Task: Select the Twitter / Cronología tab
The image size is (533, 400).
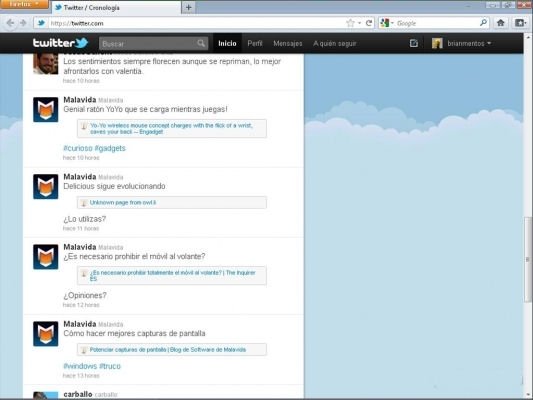Action: coord(116,7)
